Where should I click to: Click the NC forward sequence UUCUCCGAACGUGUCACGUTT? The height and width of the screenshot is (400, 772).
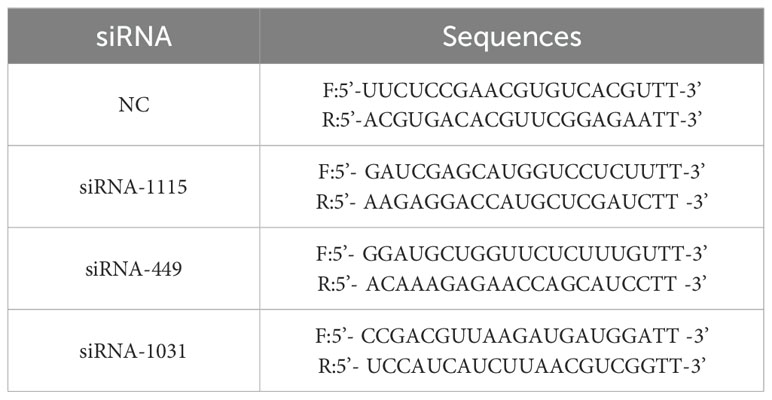pos(521,92)
